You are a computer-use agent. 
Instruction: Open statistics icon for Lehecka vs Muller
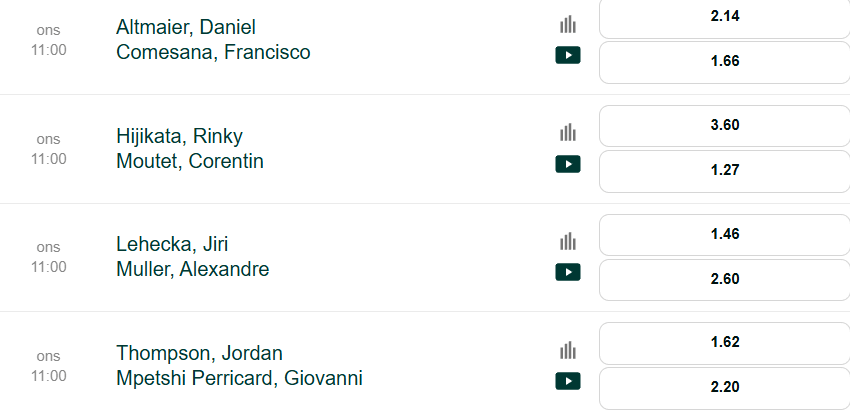[x=568, y=241]
